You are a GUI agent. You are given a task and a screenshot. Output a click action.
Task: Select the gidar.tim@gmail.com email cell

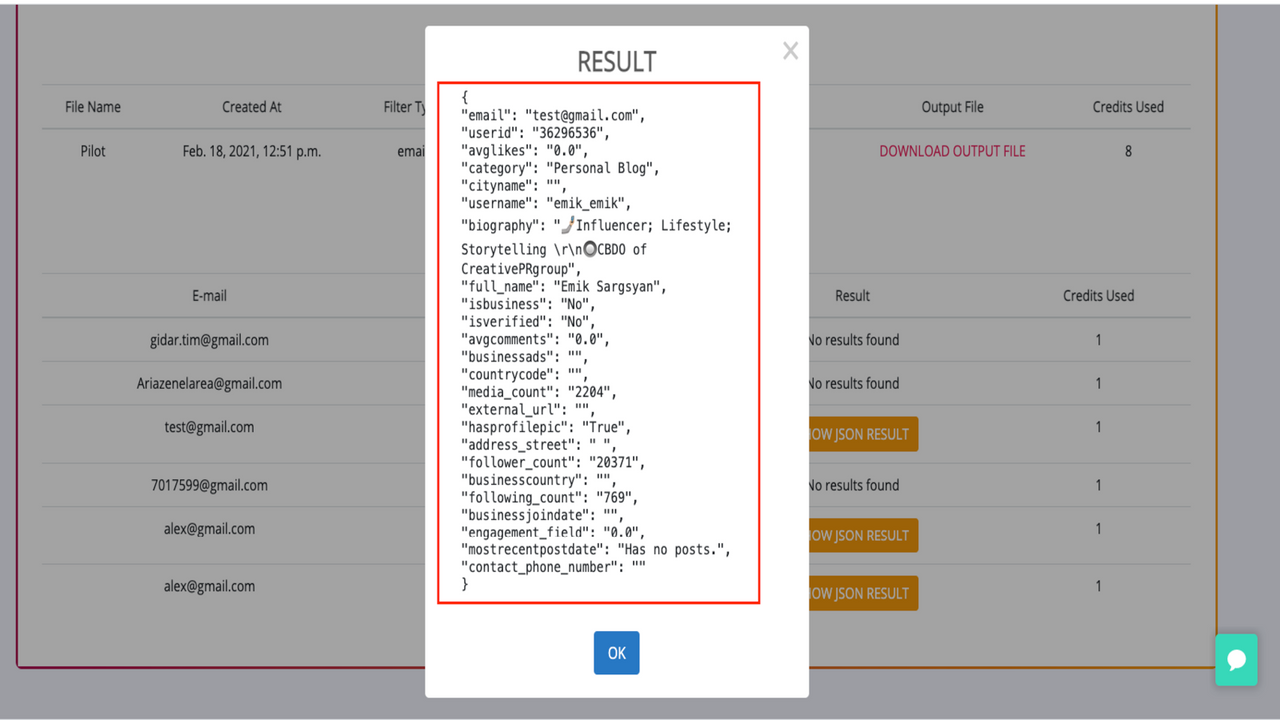pos(209,340)
